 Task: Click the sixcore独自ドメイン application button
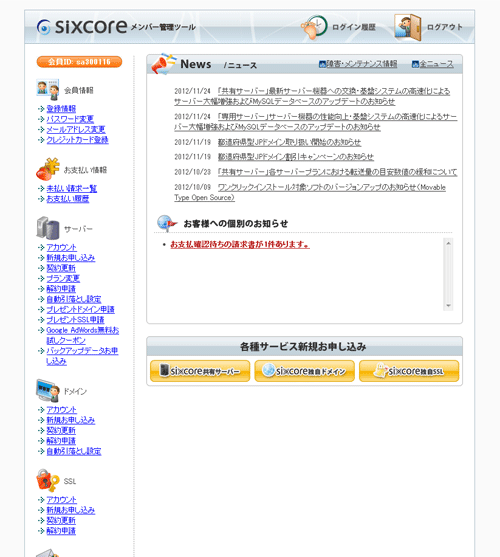coord(304,371)
